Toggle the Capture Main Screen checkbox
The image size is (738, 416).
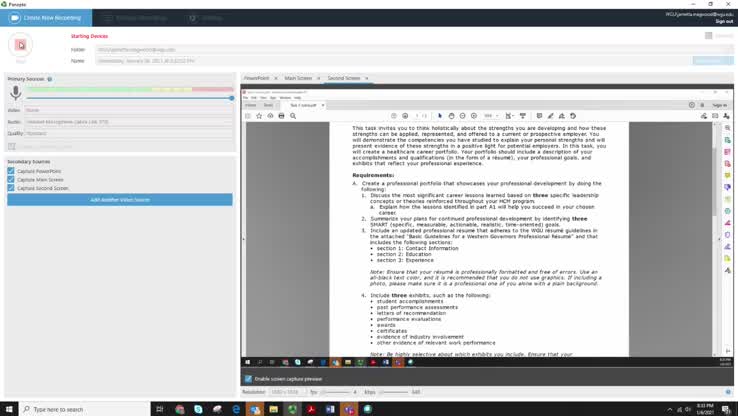[x=11, y=179]
